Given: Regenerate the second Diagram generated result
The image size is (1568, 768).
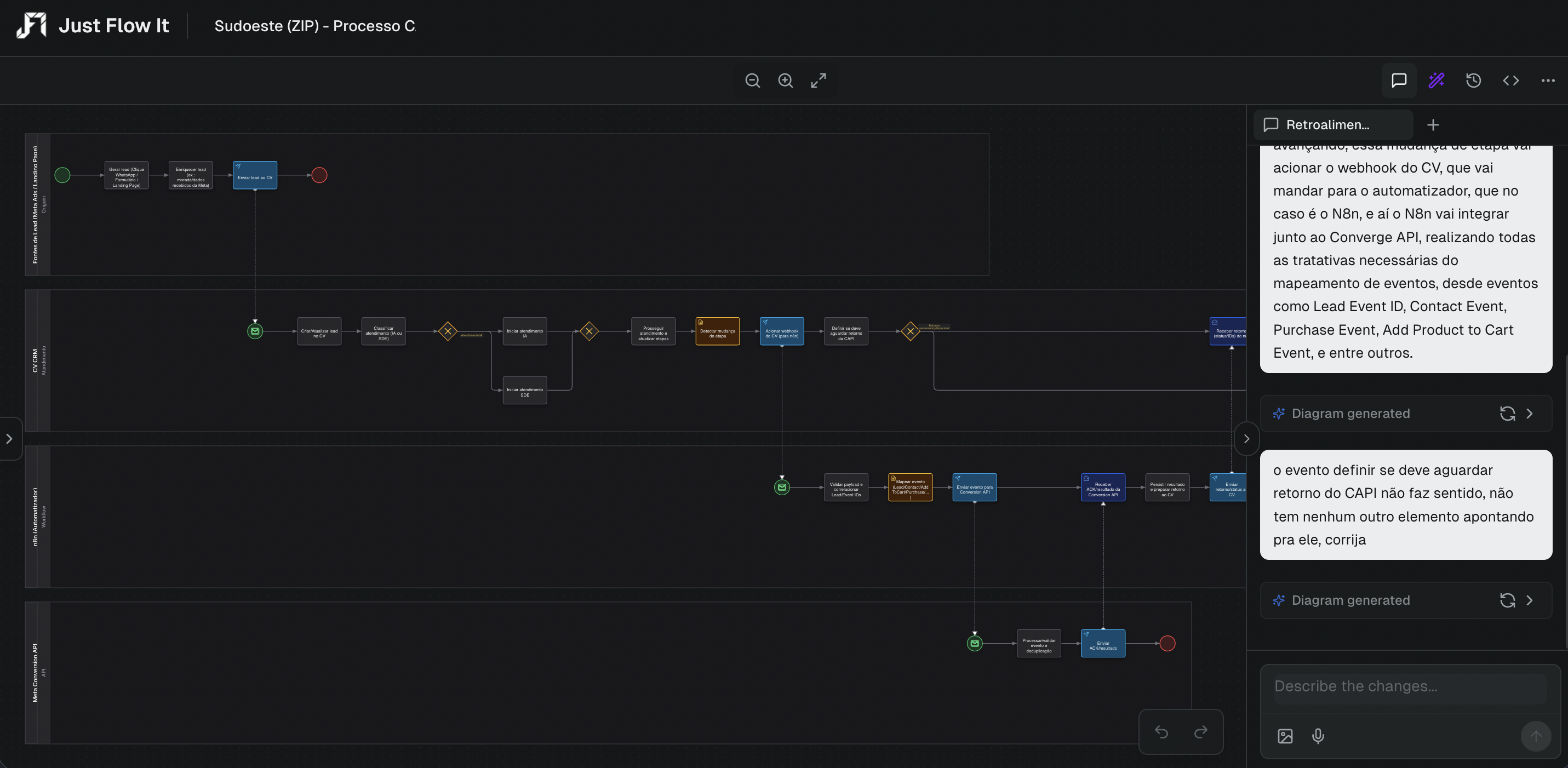Looking at the screenshot, I should (x=1507, y=600).
